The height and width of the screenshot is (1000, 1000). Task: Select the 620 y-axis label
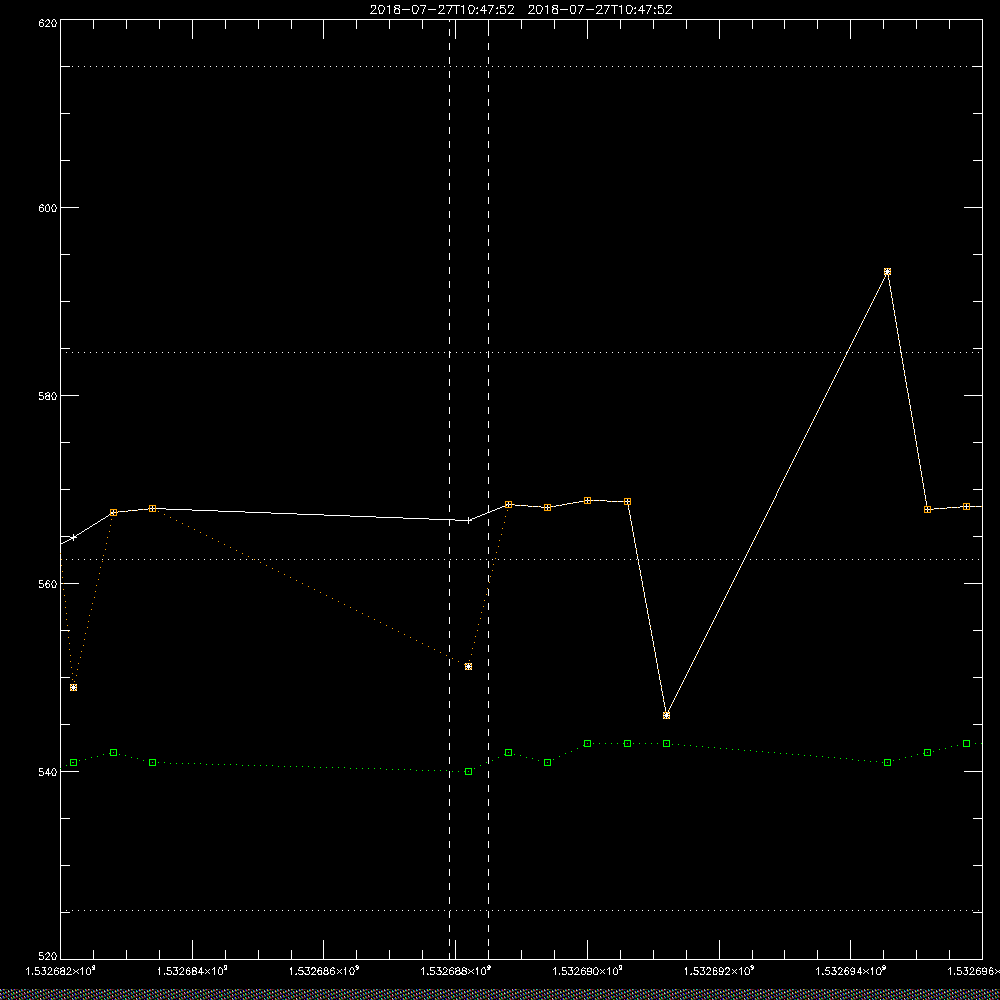click(48, 23)
